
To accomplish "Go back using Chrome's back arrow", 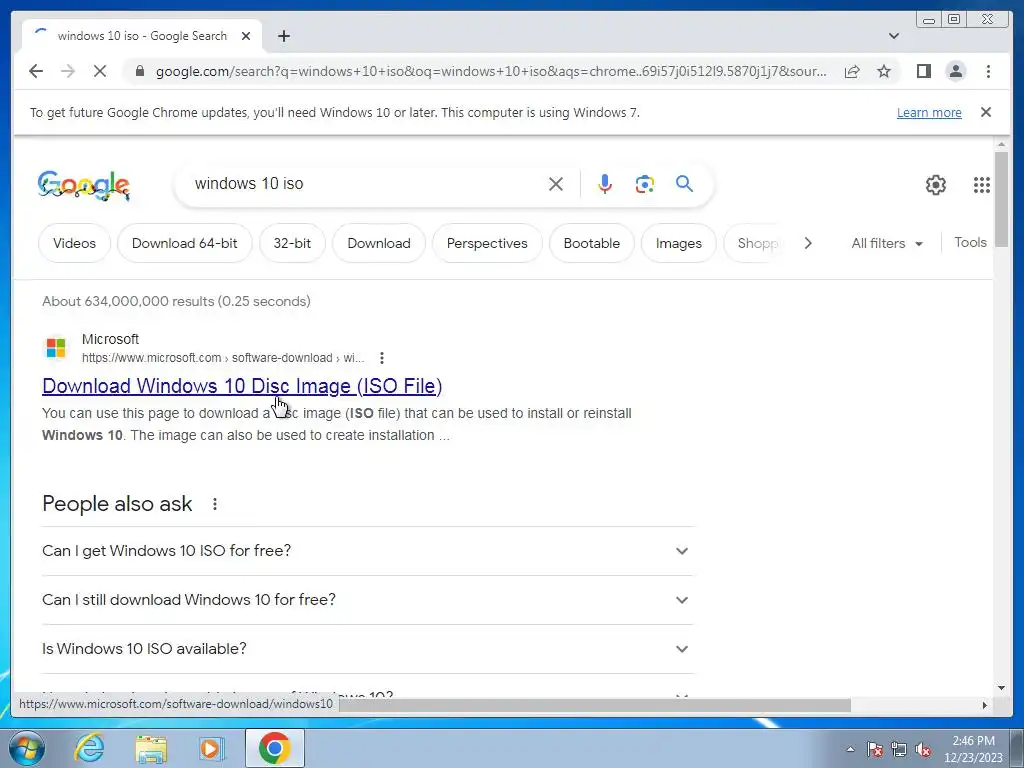I will point(36,71).
